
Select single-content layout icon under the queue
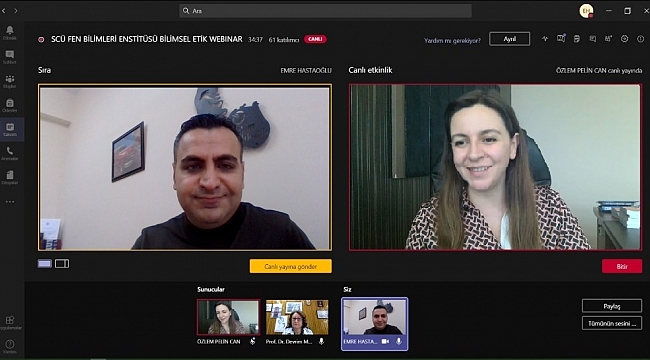pyautogui.click(x=45, y=264)
